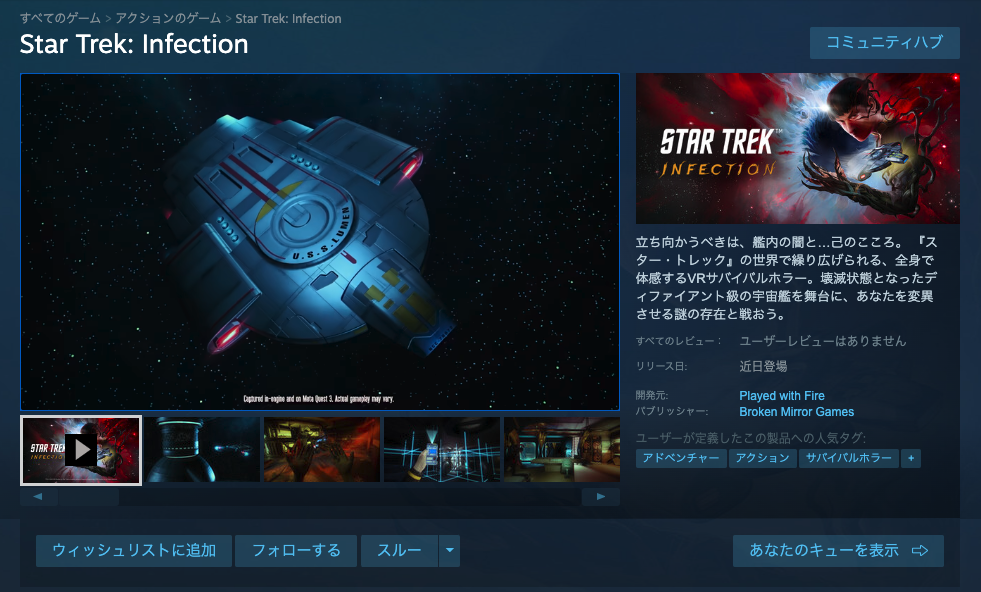Click the right arrow of thumbnail strip

[x=601, y=496]
